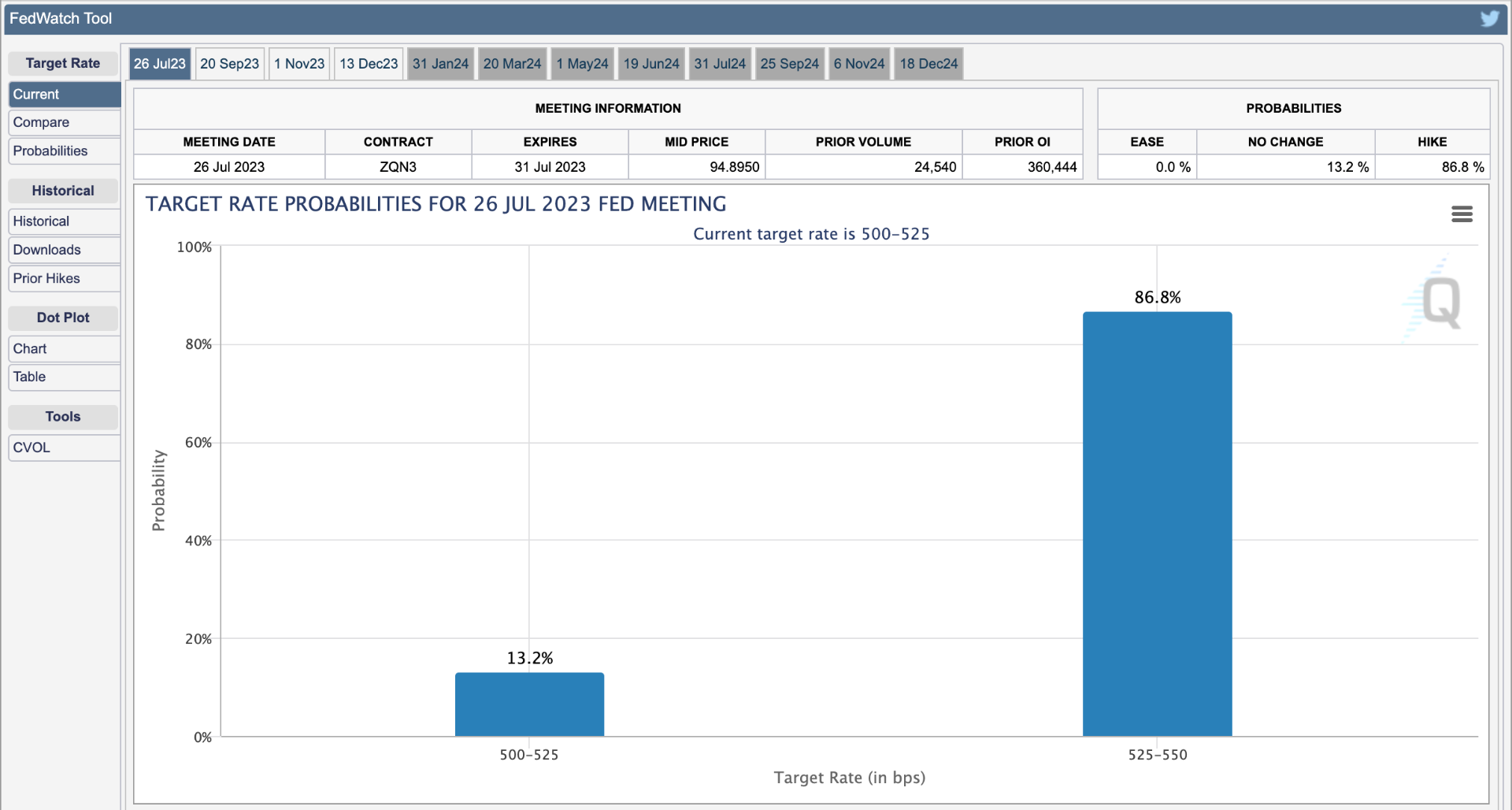Click the 86.8% bar for 525-550
Image resolution: width=1512 pixels, height=810 pixels.
(1157, 524)
